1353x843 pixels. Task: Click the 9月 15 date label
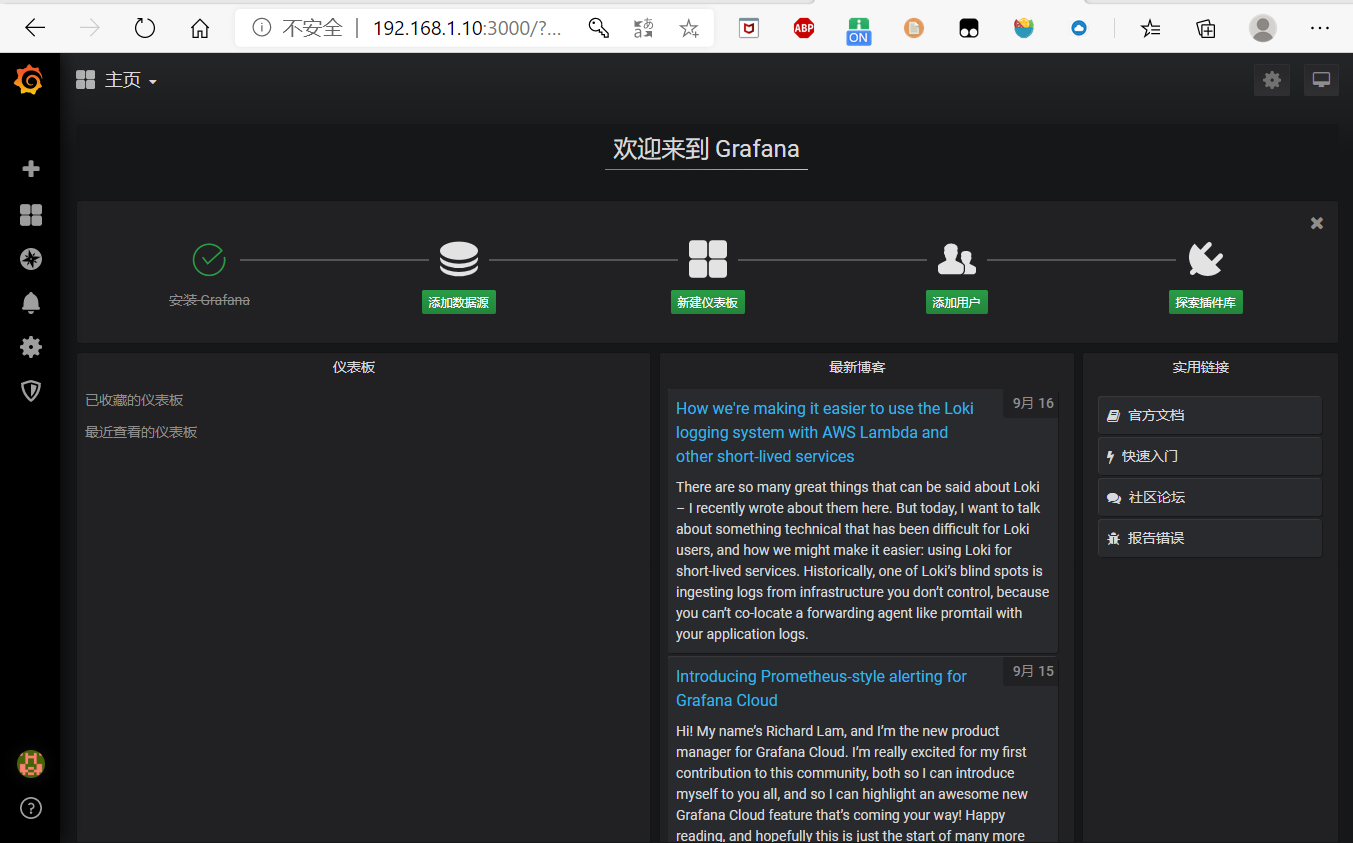tap(1033, 671)
